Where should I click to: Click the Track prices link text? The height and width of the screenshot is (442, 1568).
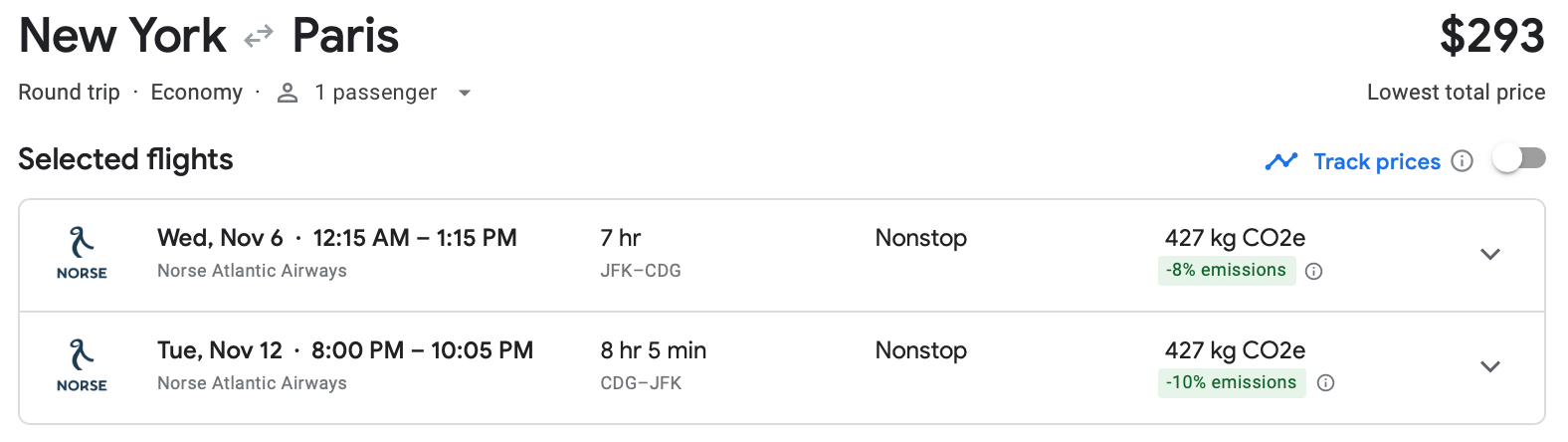point(1376,161)
